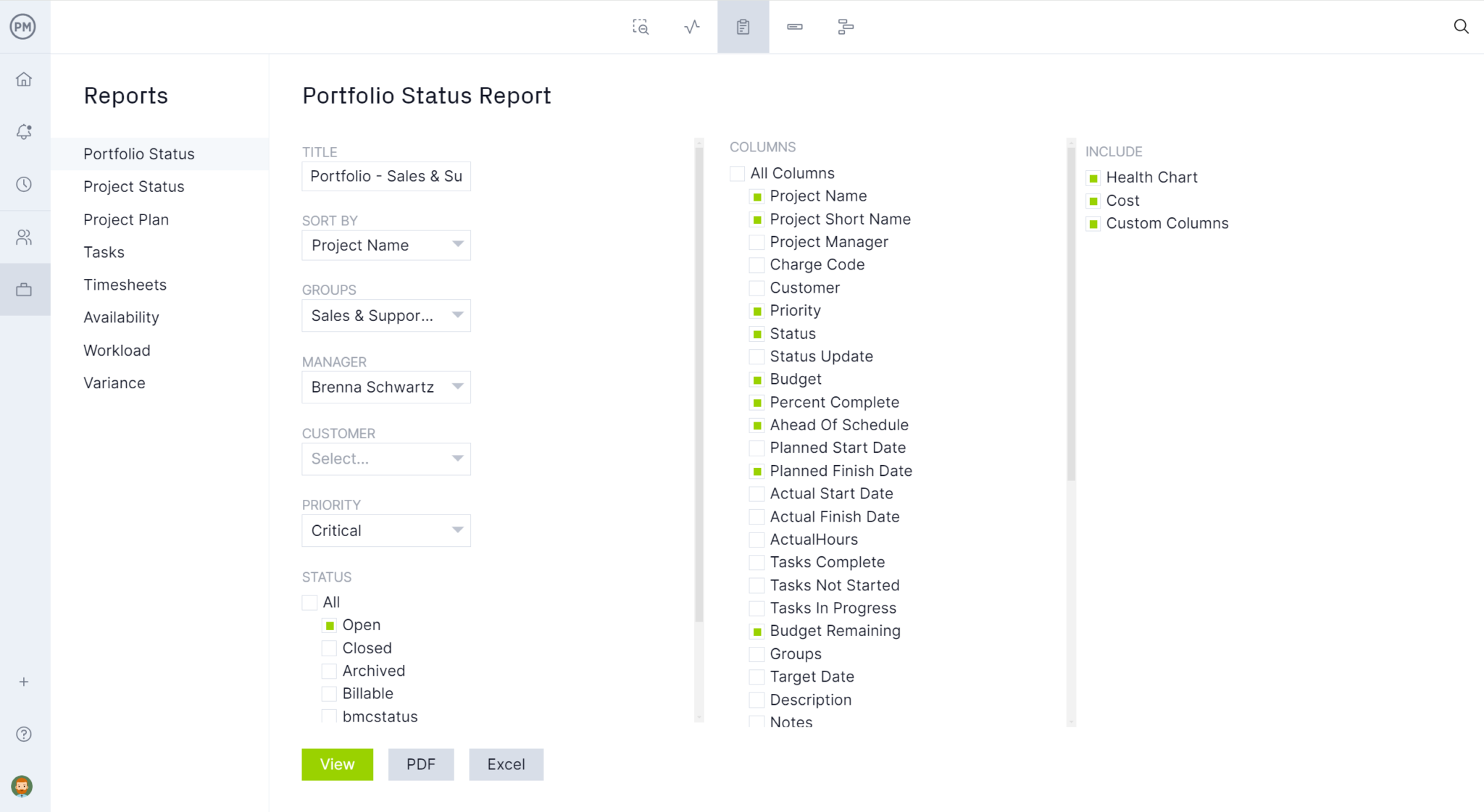Click the Customer Select input field
The width and height of the screenshot is (1484, 812).
[386, 459]
